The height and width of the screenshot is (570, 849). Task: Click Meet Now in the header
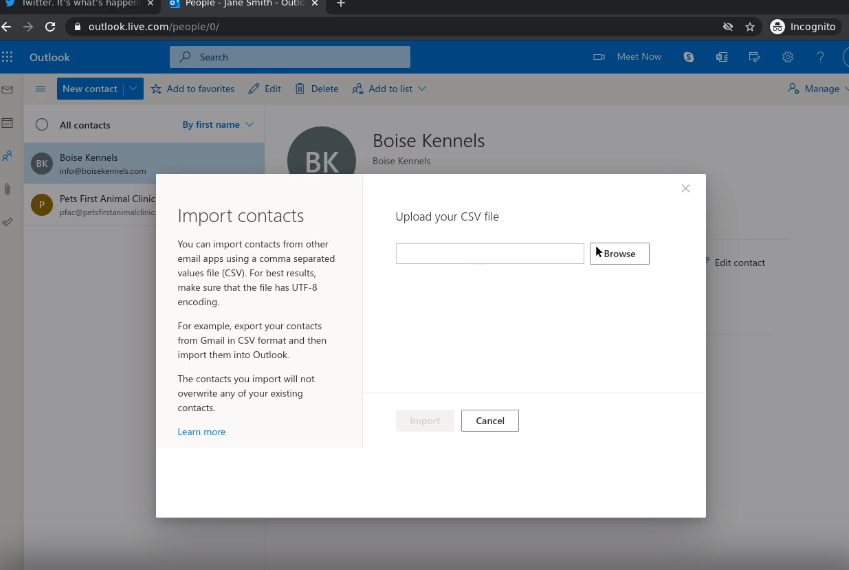pyautogui.click(x=628, y=57)
